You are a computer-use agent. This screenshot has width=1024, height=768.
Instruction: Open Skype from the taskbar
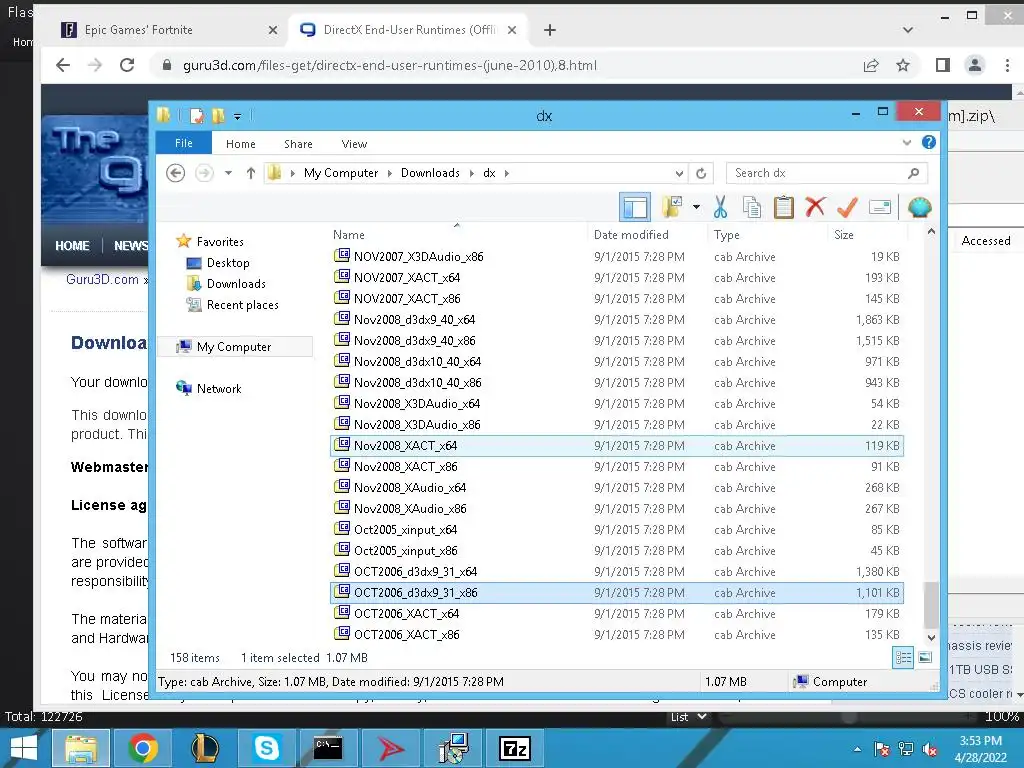pyautogui.click(x=266, y=748)
